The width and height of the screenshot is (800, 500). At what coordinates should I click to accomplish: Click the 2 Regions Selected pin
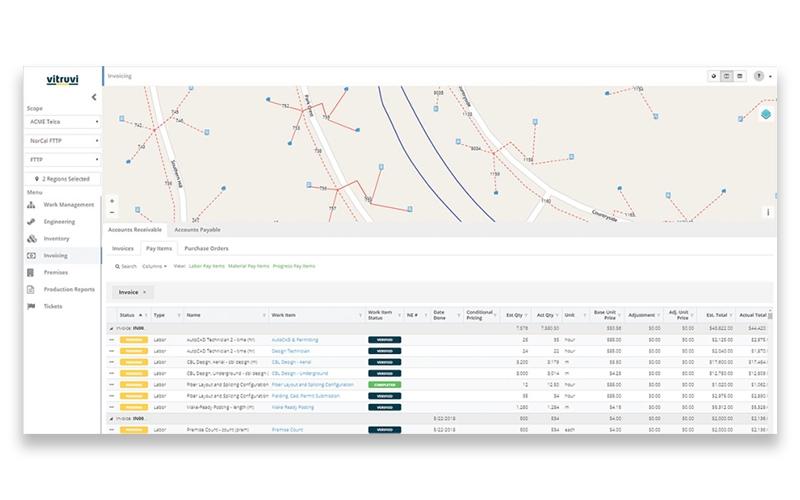(37, 179)
